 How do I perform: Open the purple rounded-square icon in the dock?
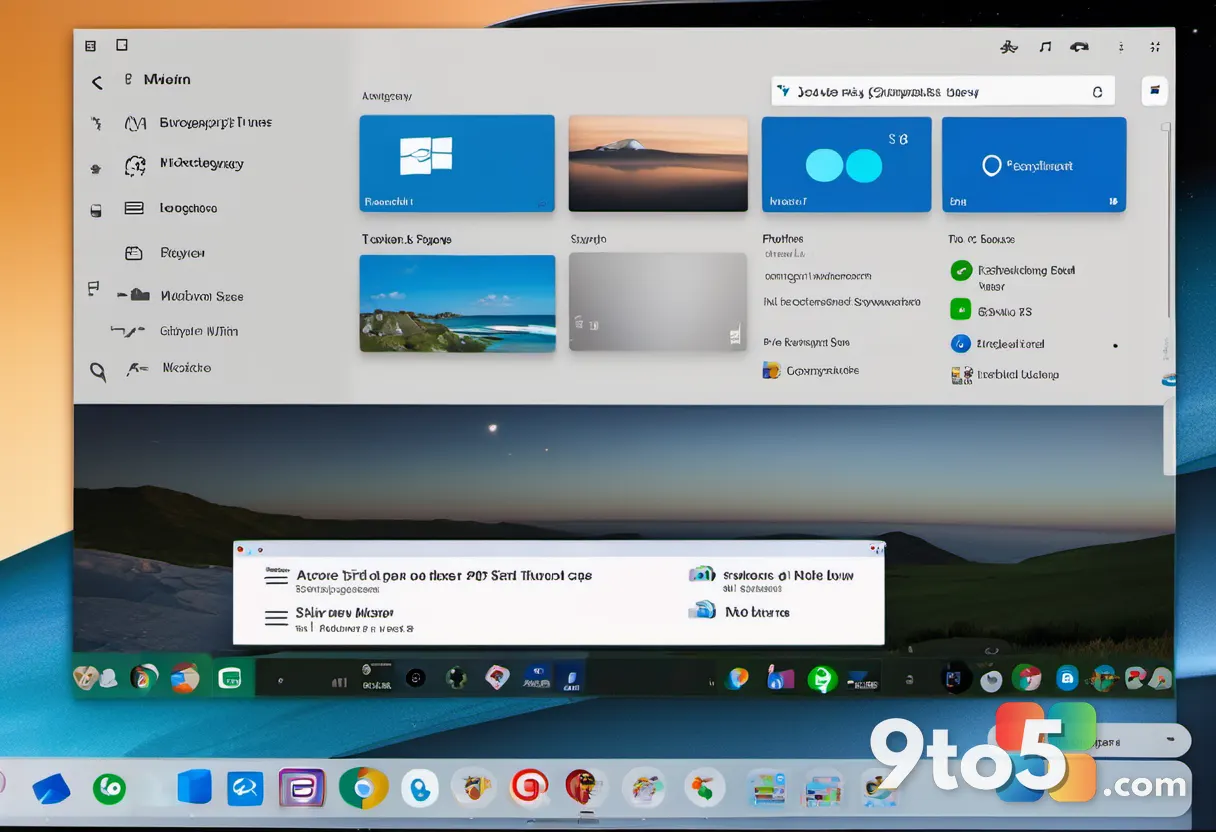(x=302, y=788)
